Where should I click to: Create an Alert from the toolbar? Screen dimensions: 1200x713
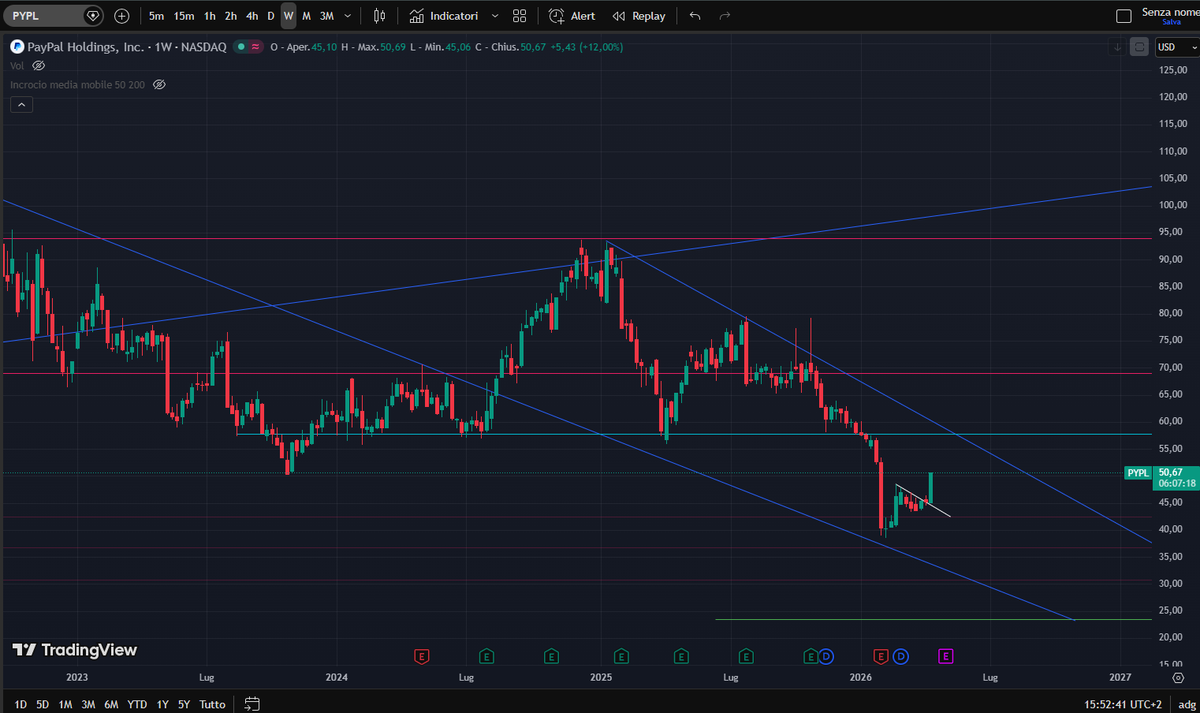(572, 16)
